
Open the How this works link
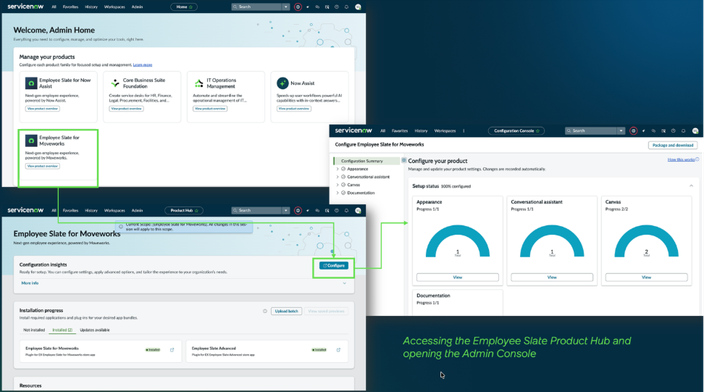681,160
